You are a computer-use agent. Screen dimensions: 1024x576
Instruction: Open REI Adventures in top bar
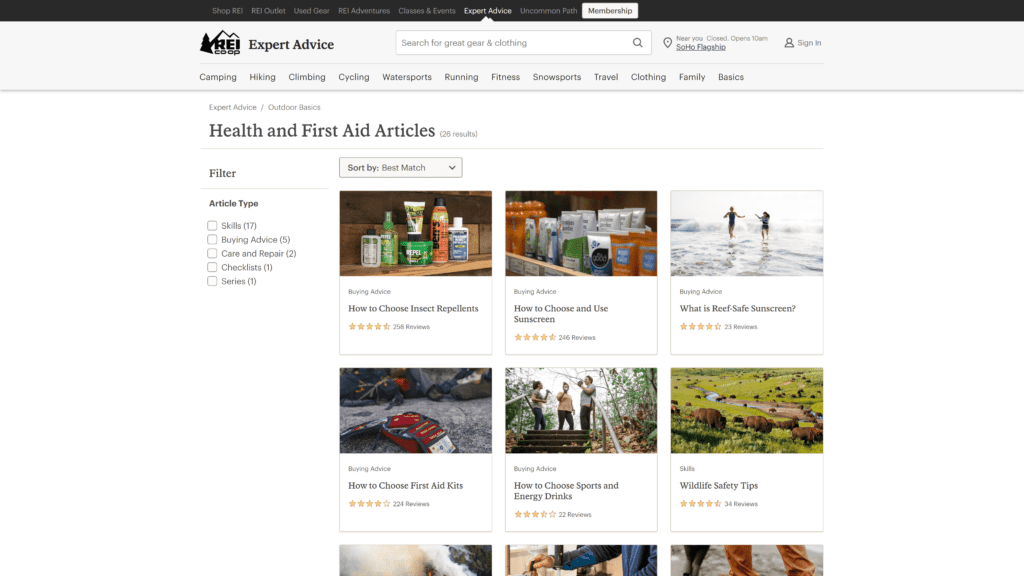click(364, 10)
